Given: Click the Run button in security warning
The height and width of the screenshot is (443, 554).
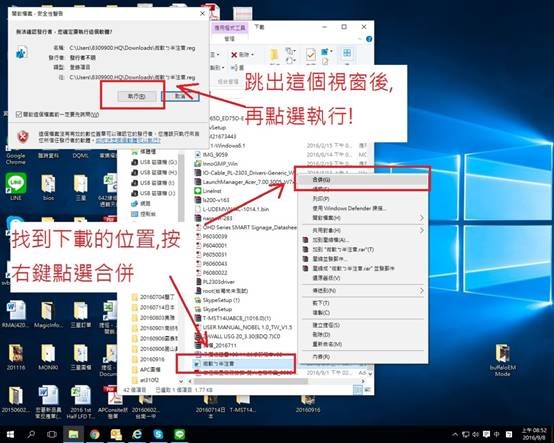Looking at the screenshot, I should pyautogui.click(x=137, y=96).
